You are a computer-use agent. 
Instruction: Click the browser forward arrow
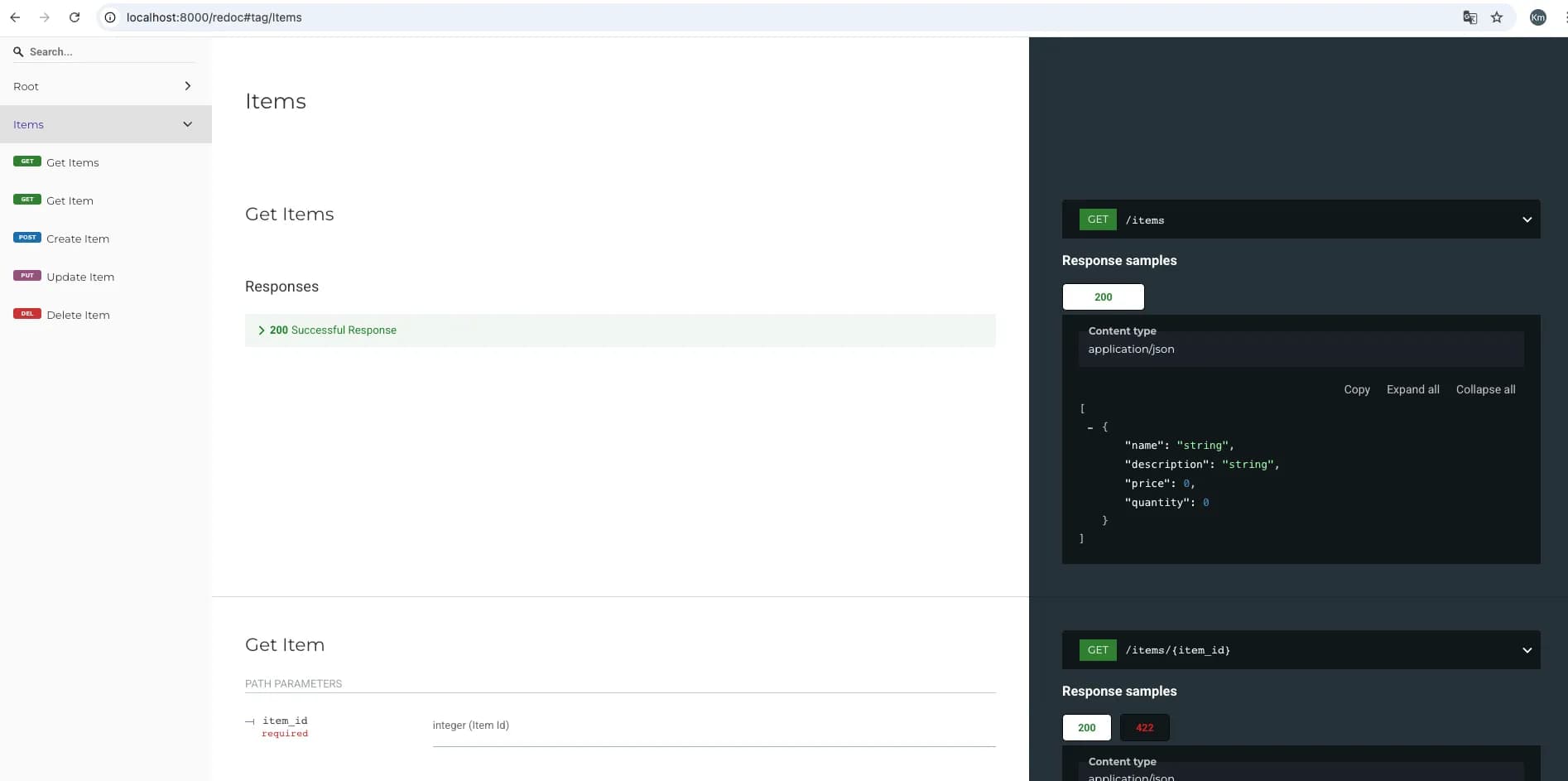(45, 17)
